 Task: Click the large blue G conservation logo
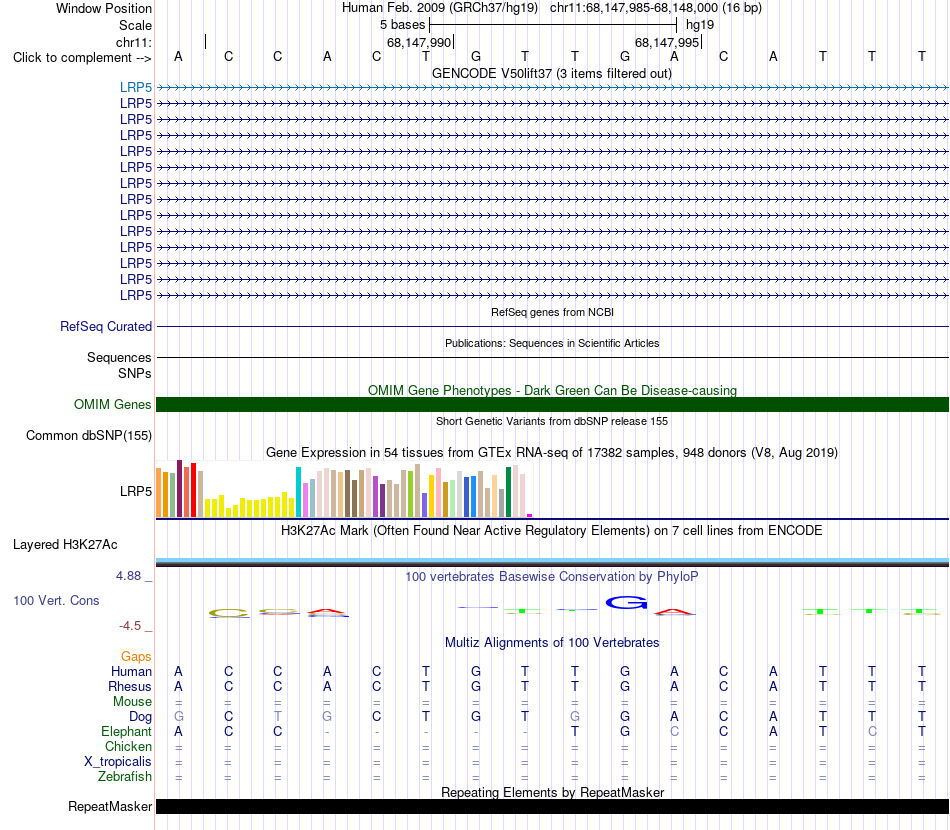click(x=626, y=603)
